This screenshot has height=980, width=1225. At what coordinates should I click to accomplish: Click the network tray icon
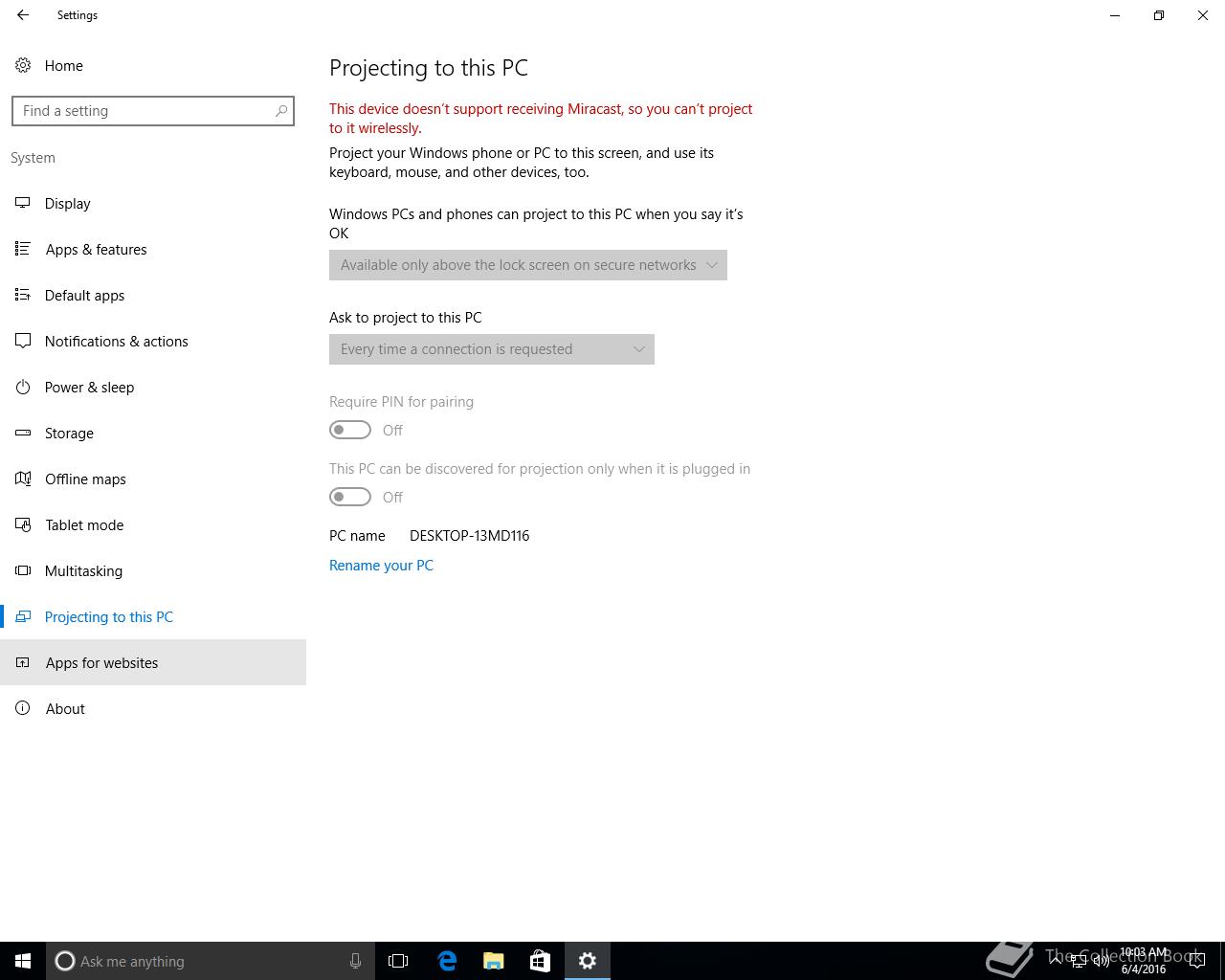tap(1079, 961)
